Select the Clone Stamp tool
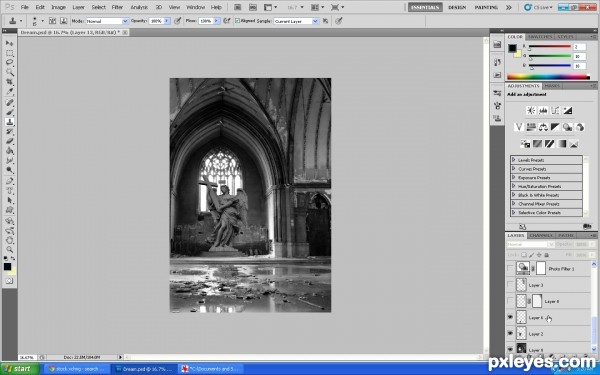The width and height of the screenshot is (600, 375). 9,122
